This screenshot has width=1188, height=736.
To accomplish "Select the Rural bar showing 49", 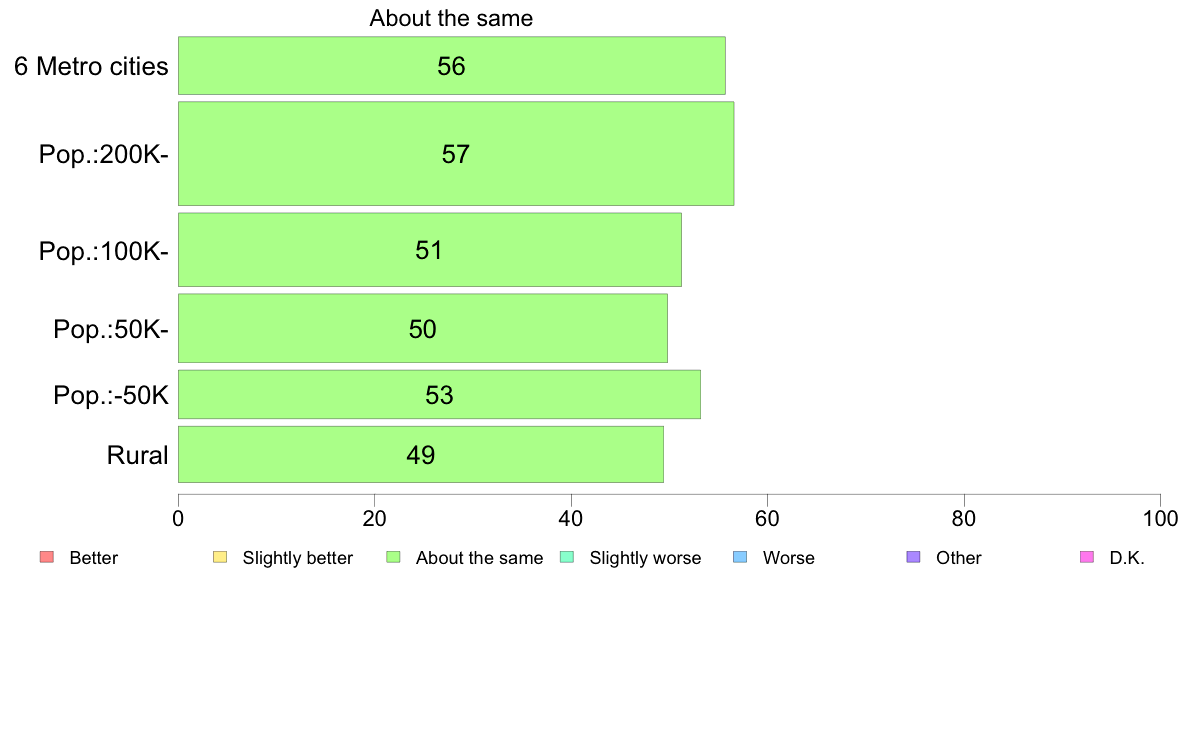I will click(x=420, y=454).
